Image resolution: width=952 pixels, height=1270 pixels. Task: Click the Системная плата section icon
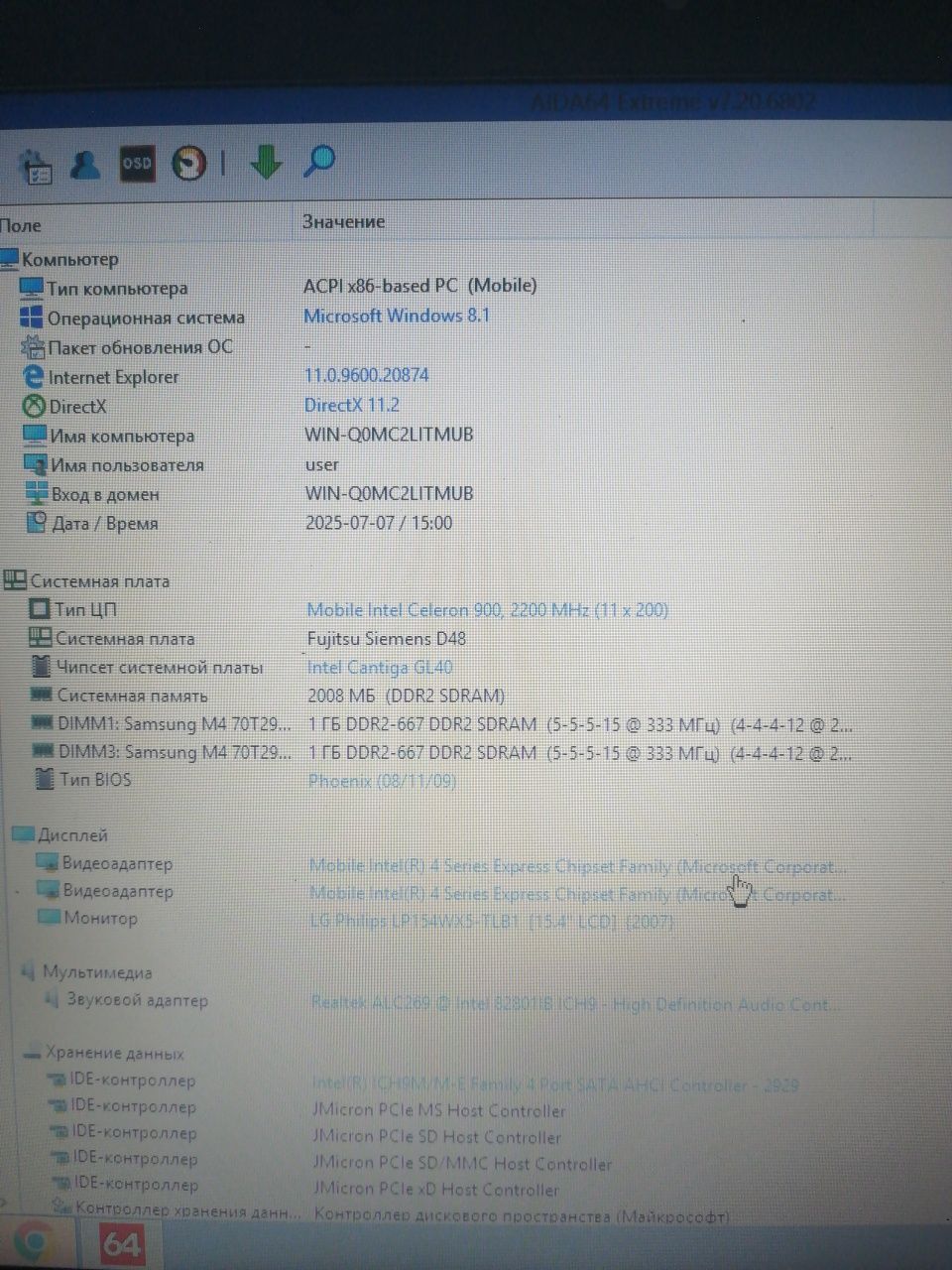(x=15, y=580)
